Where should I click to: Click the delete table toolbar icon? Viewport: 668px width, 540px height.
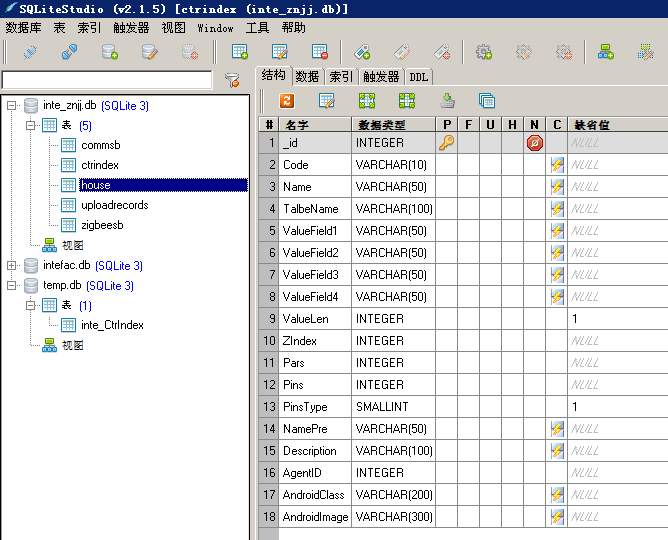[x=320, y=51]
